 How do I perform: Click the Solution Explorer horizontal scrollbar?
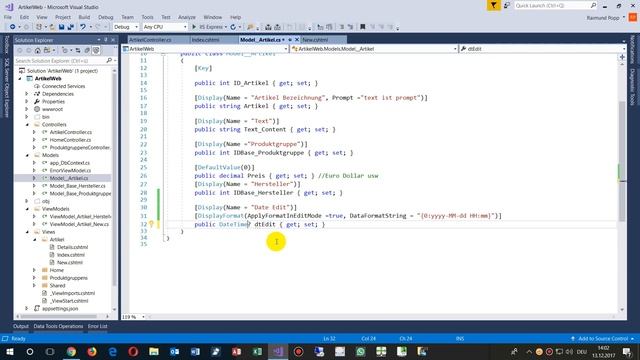pos(59,316)
